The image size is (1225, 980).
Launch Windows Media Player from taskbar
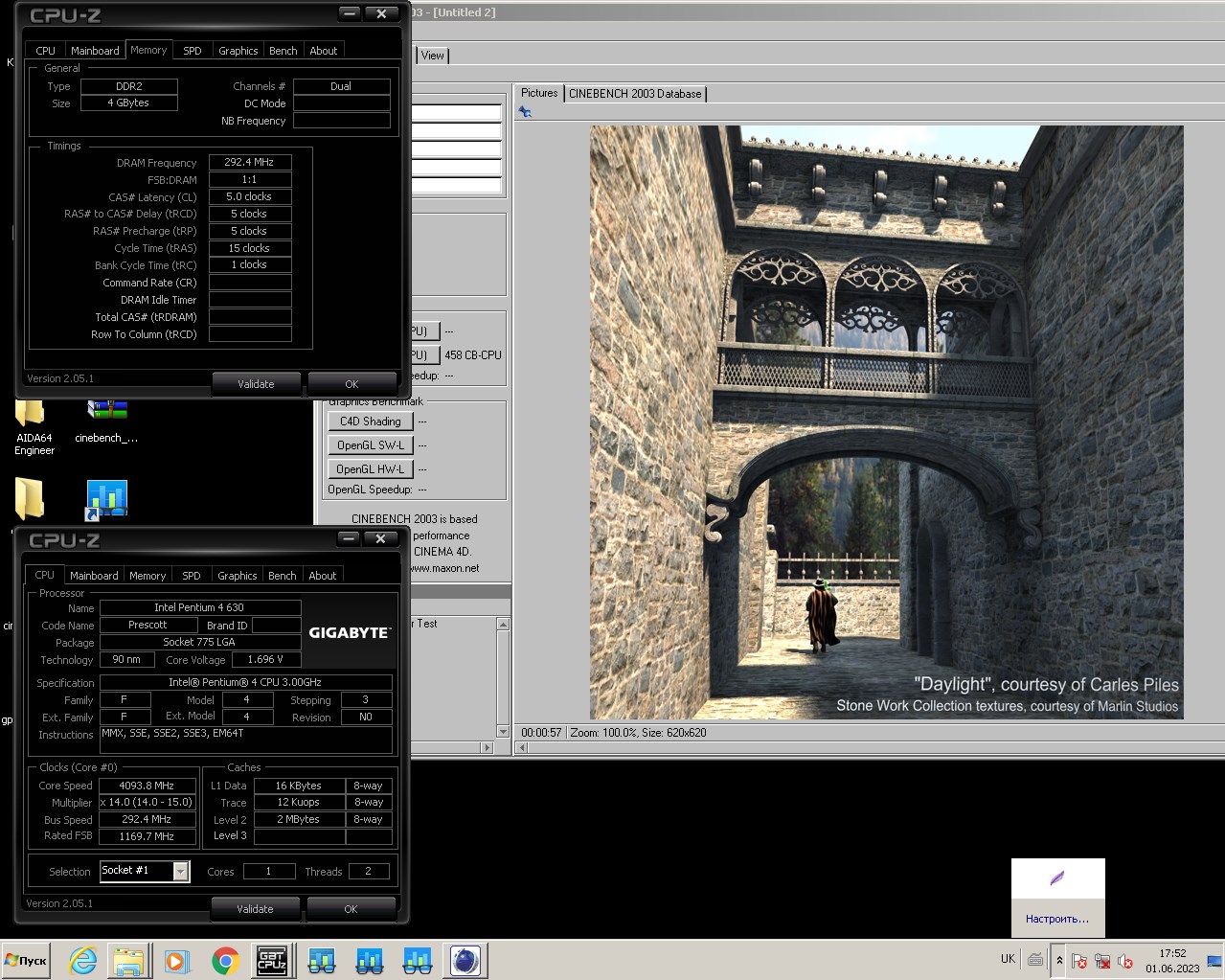(176, 960)
